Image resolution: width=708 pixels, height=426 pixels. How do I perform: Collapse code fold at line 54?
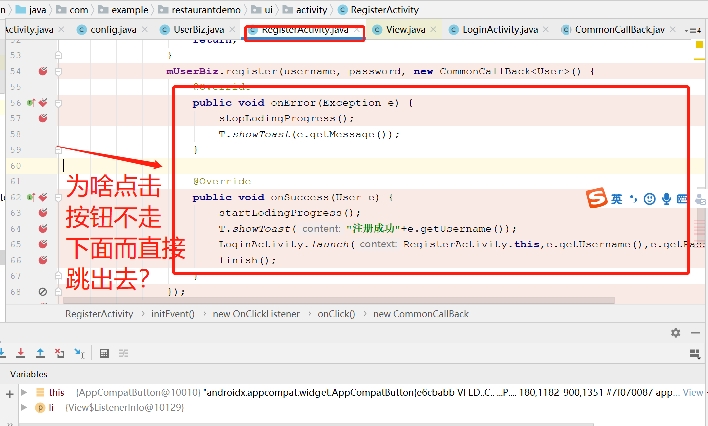tap(58, 71)
